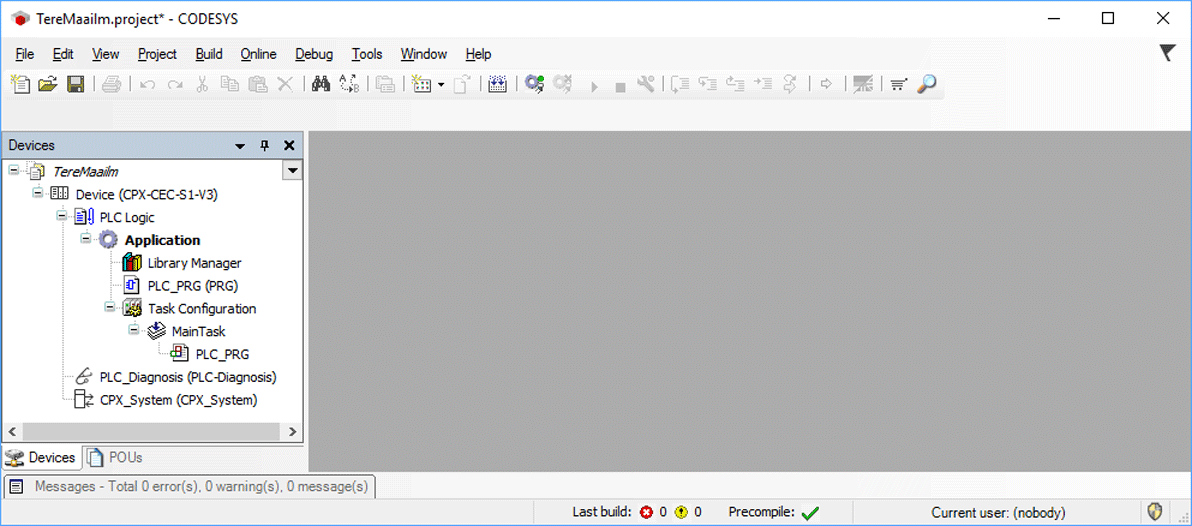Open the Devices panel position menu arrow
The width and height of the screenshot is (1192, 526).
240,145
